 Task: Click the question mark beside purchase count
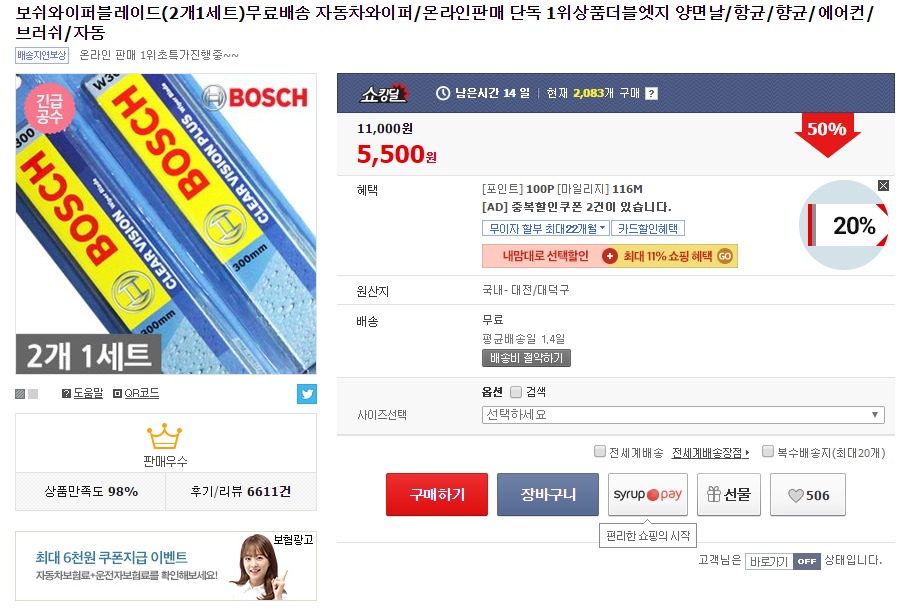pyautogui.click(x=652, y=93)
